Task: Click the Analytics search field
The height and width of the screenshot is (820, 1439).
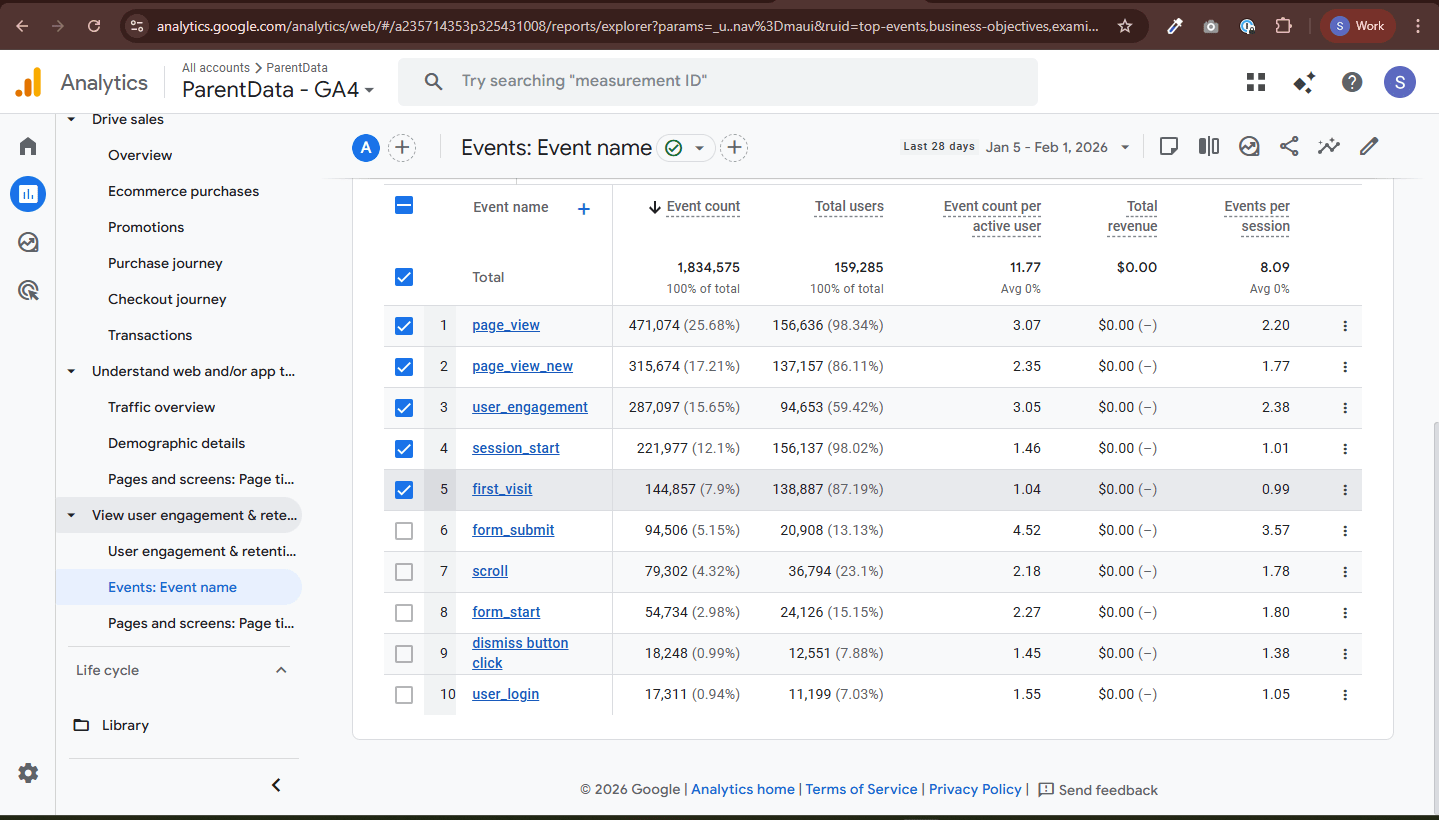Action: coord(718,81)
